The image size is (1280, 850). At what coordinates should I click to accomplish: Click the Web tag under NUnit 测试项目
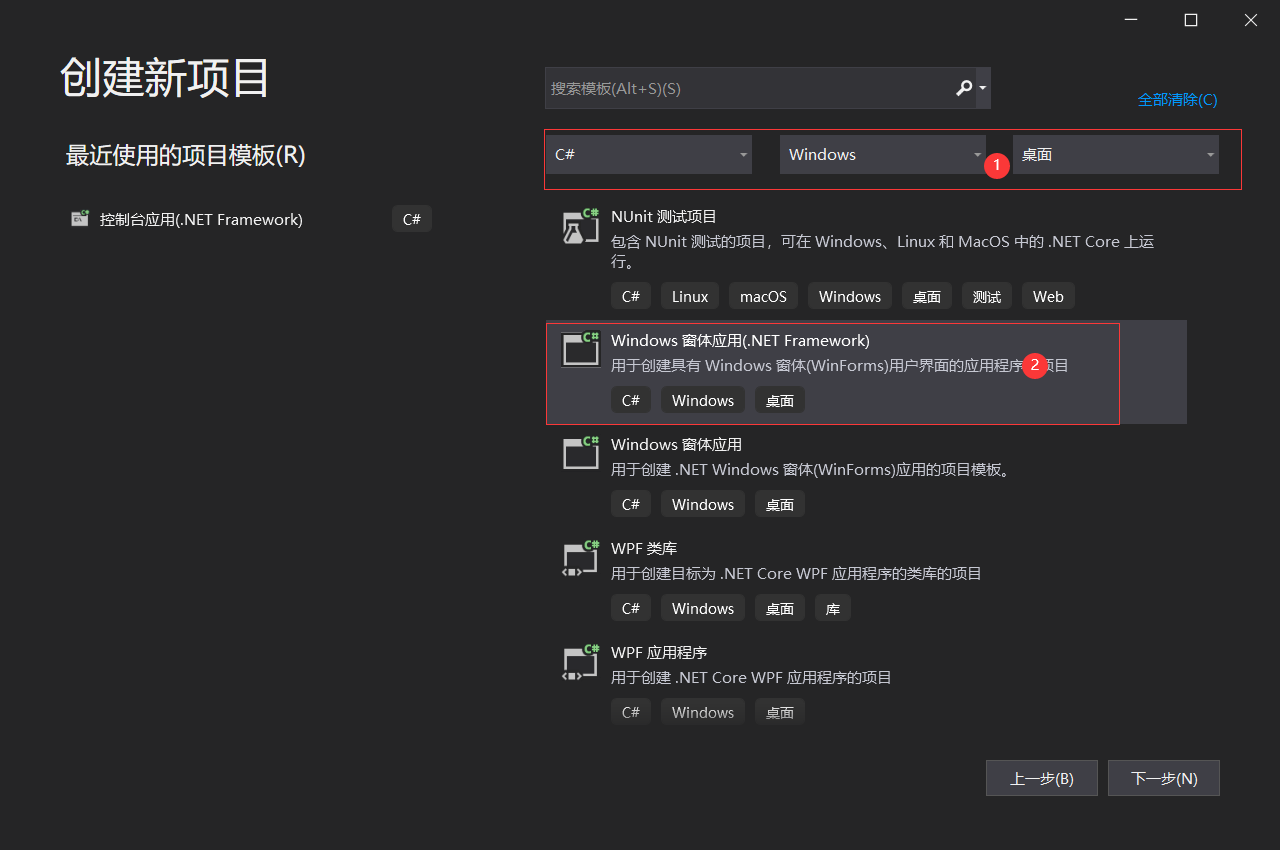tap(1048, 296)
